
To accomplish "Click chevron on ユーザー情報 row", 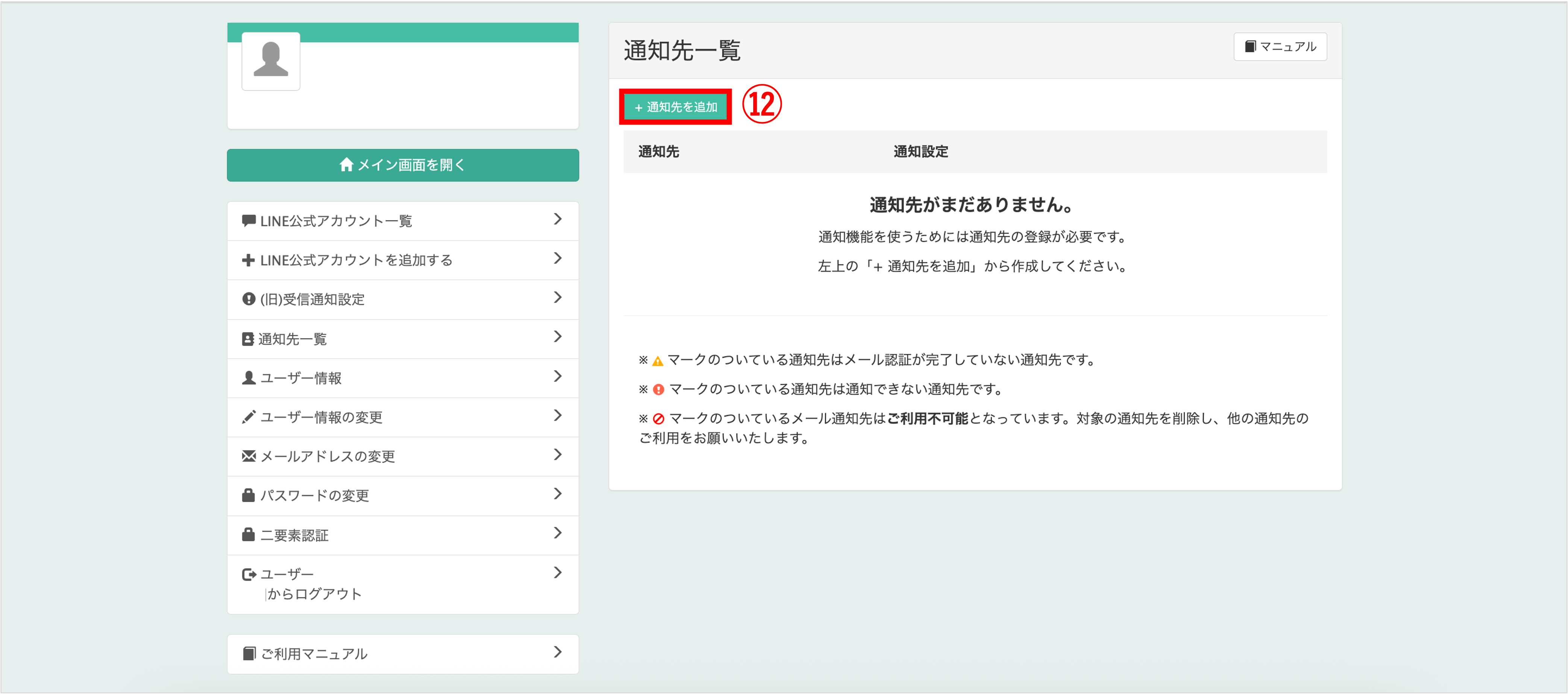I will [558, 376].
